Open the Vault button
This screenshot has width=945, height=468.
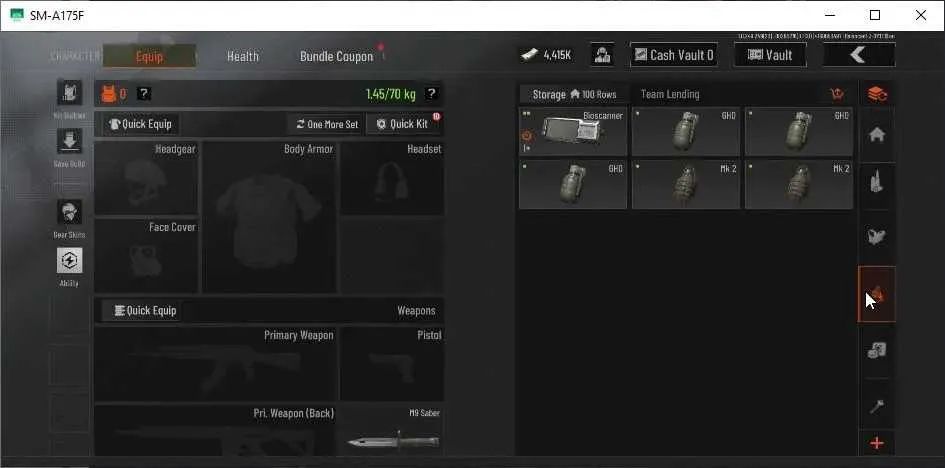[770, 55]
